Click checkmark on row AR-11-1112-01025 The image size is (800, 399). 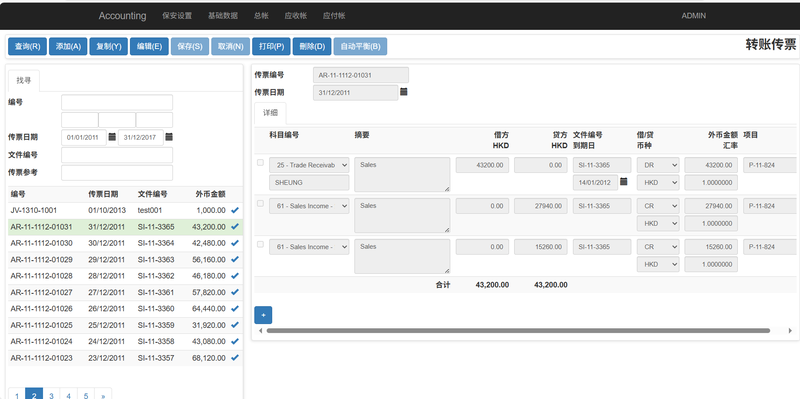coord(235,325)
